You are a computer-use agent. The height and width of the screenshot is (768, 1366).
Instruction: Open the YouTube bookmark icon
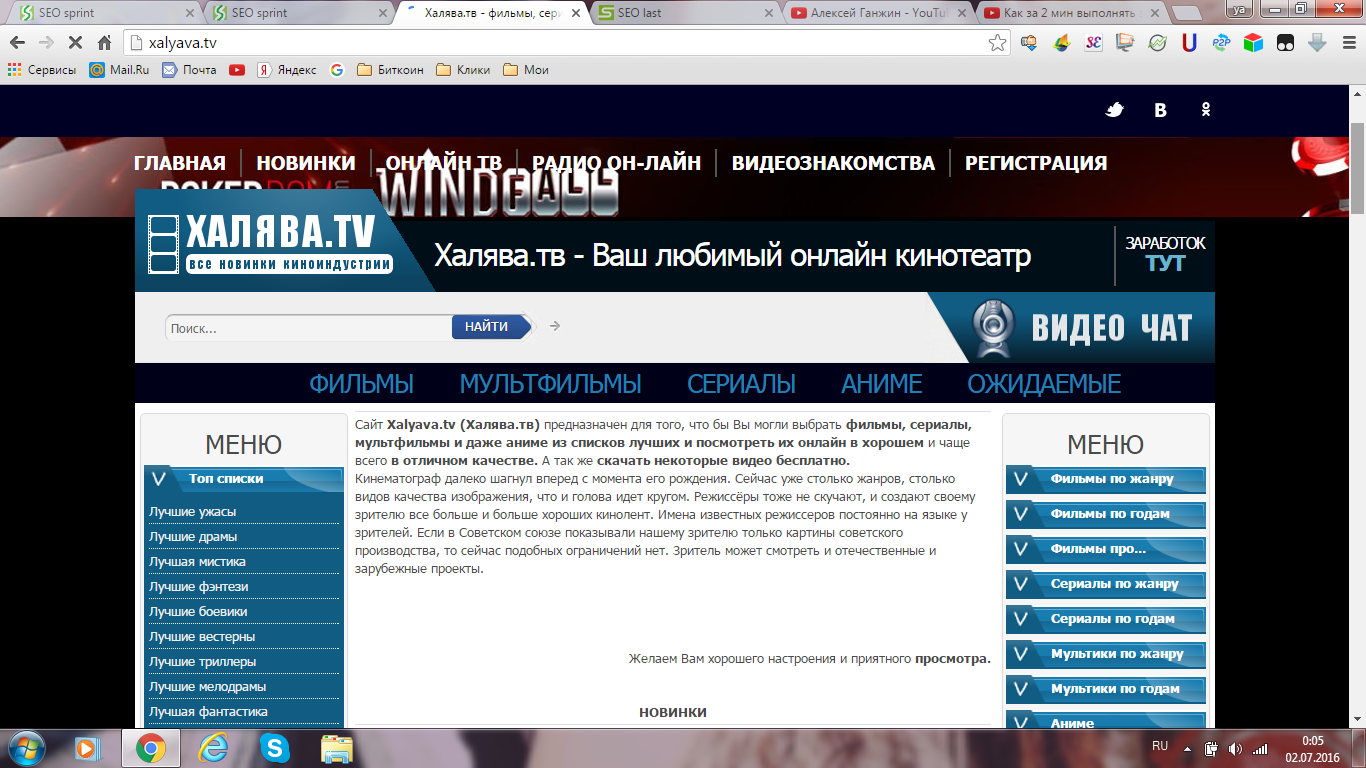(x=236, y=70)
